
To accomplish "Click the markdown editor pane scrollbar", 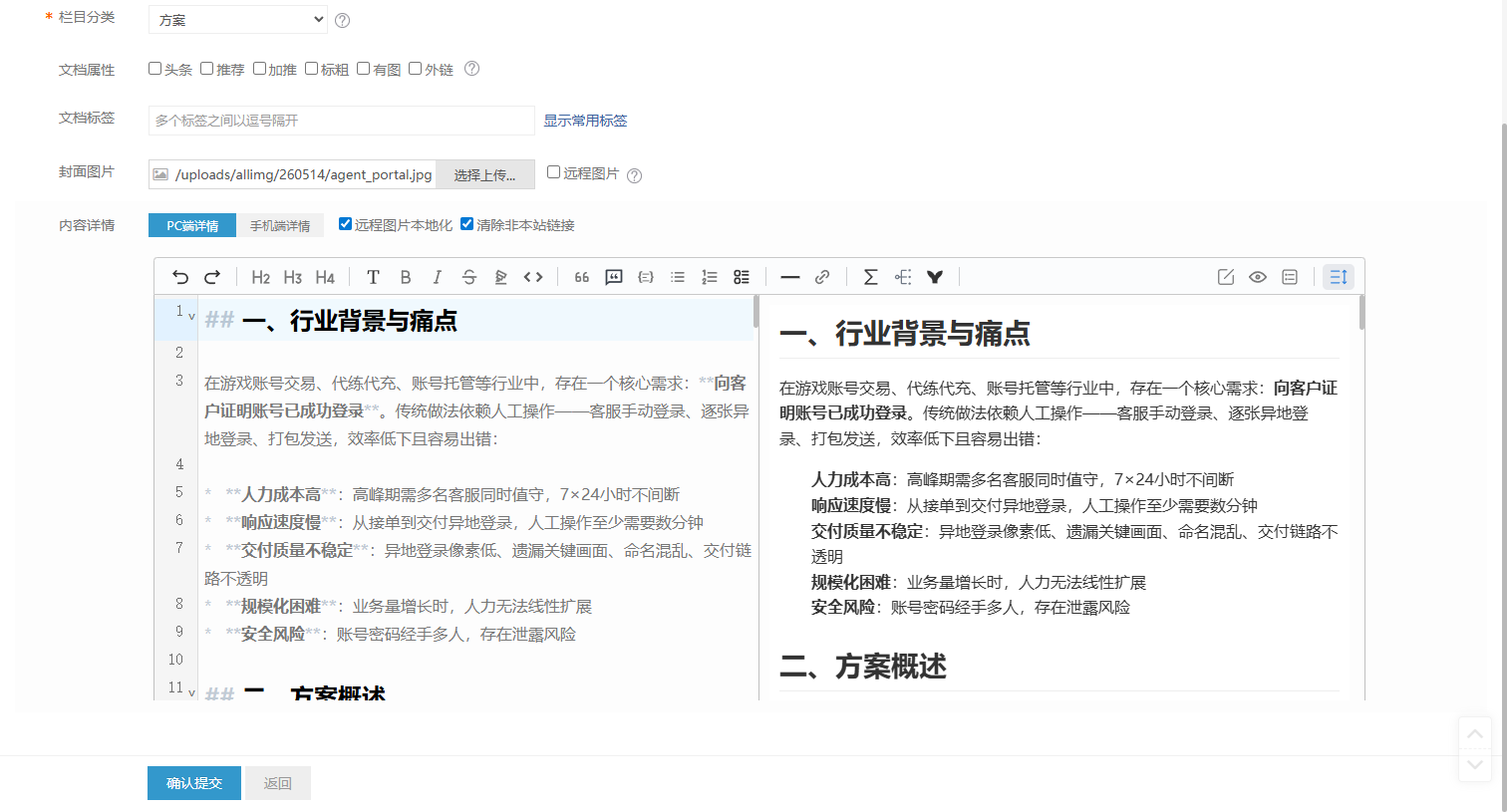I will (x=755, y=311).
